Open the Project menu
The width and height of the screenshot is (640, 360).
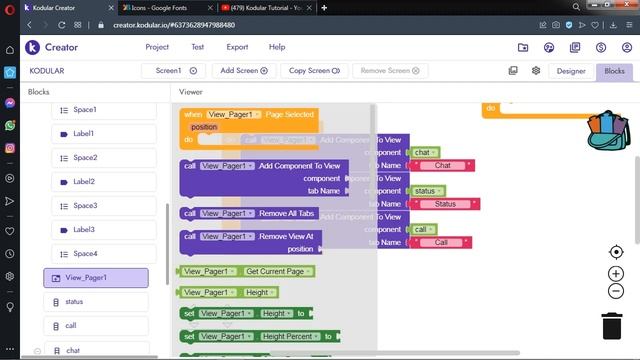[x=157, y=47]
